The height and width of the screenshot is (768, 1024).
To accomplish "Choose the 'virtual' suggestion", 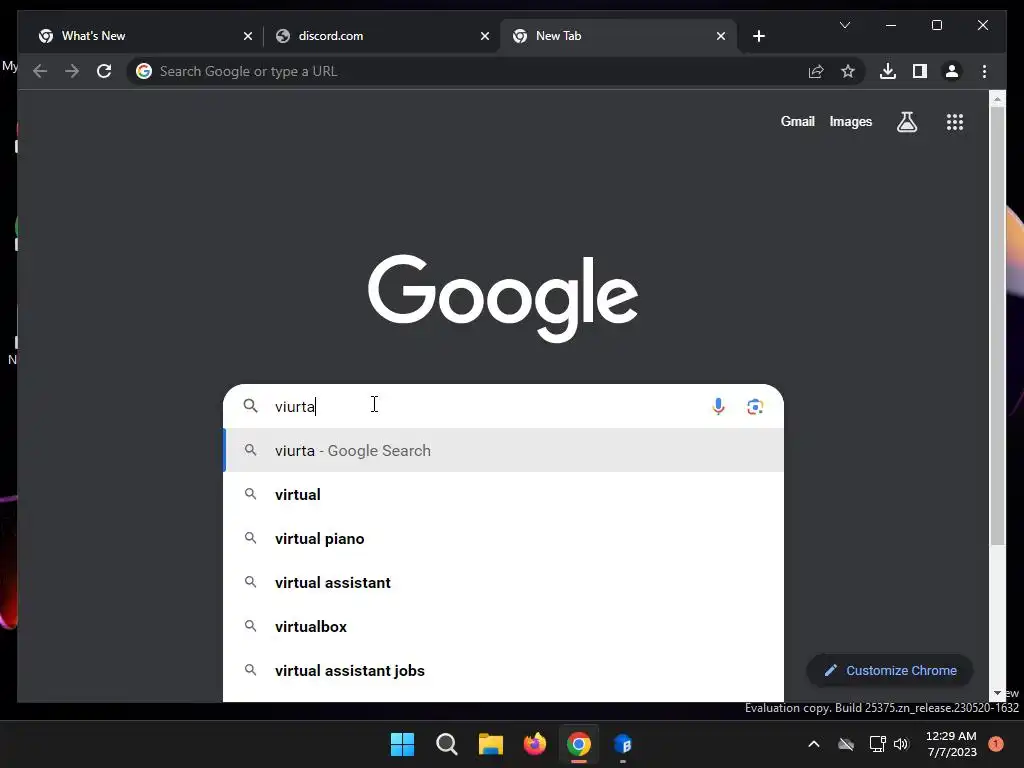I will click(504, 494).
